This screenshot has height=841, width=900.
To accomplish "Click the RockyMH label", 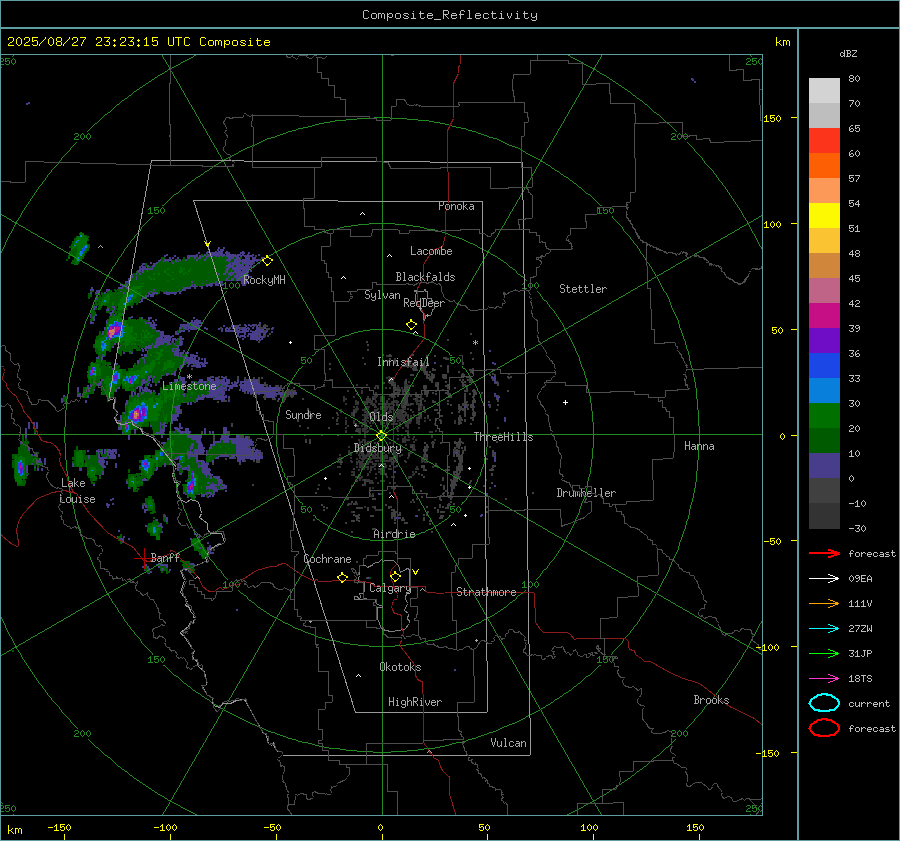I will (x=264, y=280).
